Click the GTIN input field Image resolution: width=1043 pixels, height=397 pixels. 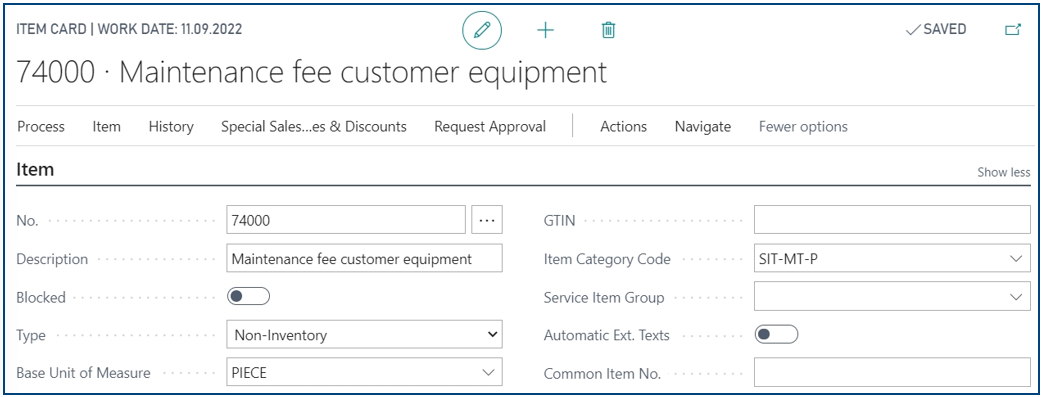coord(892,220)
